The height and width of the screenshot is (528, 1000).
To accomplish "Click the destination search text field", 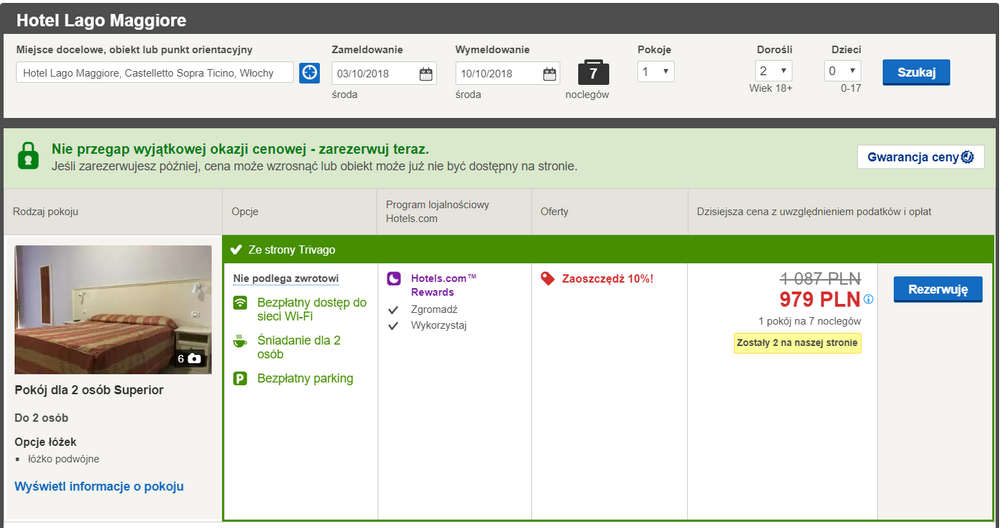I will point(155,73).
